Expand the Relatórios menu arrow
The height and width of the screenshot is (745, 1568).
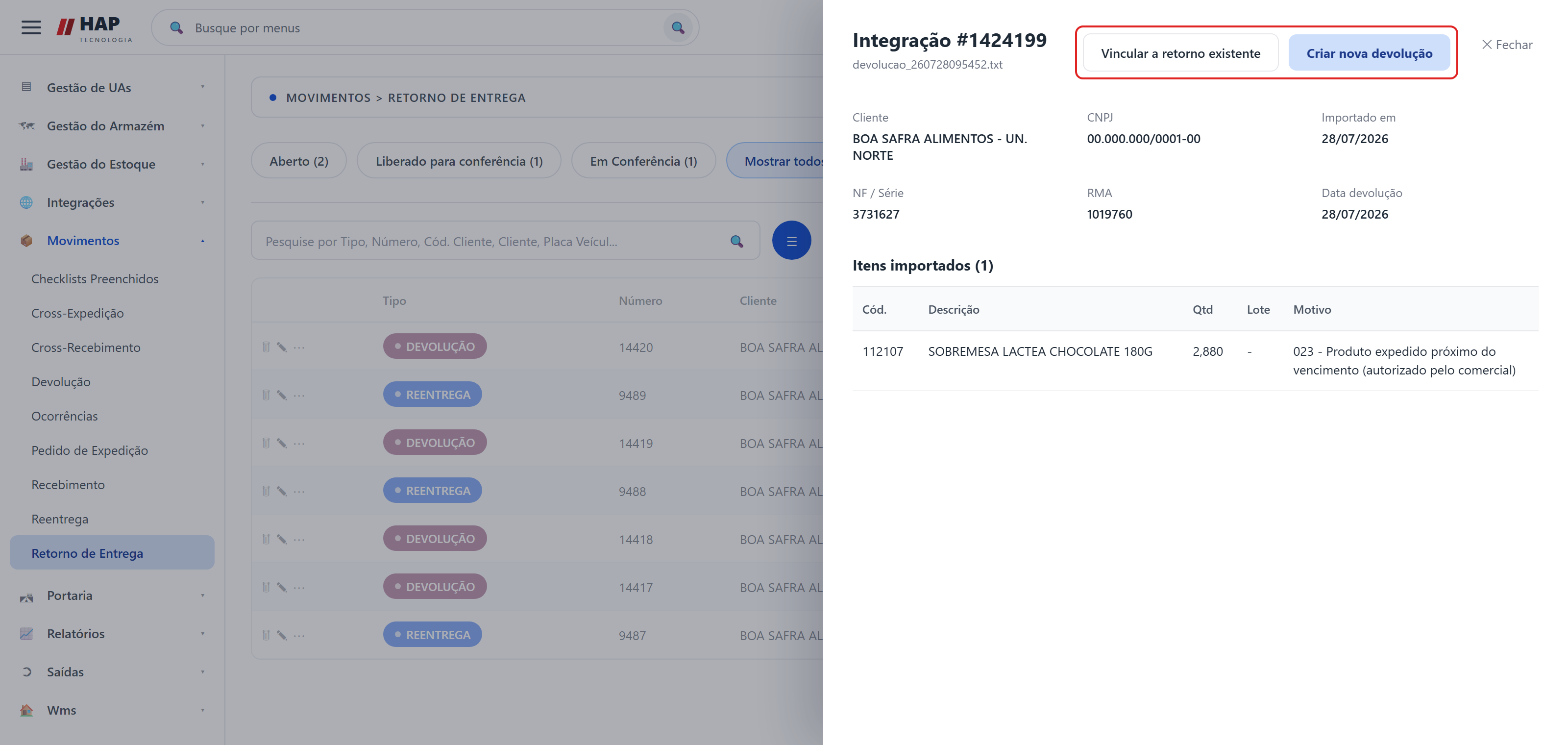coord(203,634)
